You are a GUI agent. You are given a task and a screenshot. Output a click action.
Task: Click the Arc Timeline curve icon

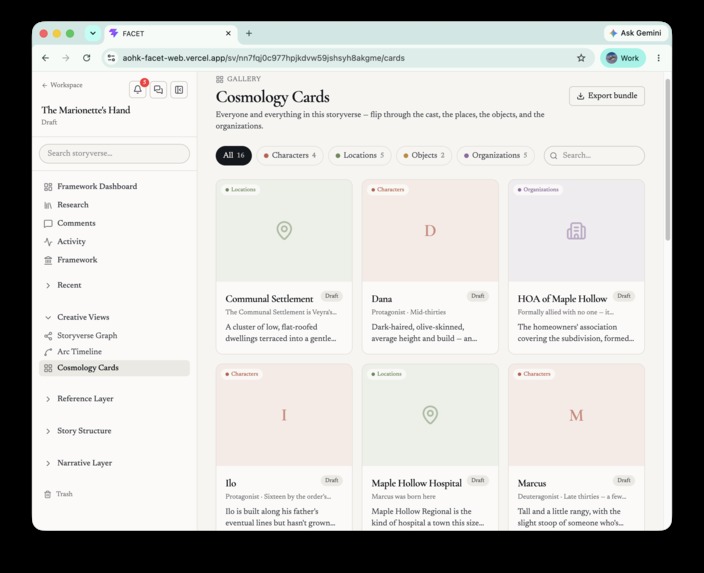[x=48, y=352]
